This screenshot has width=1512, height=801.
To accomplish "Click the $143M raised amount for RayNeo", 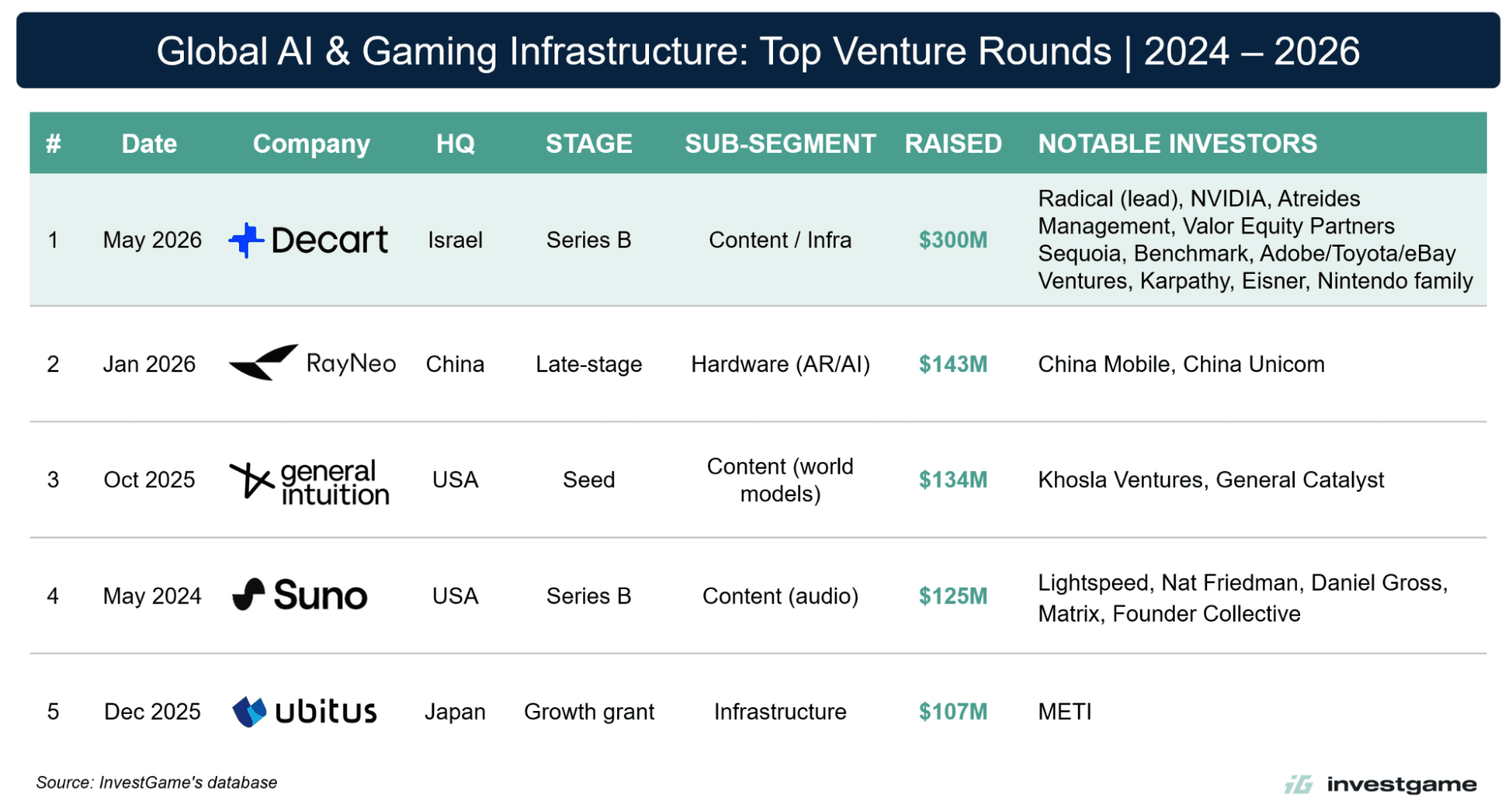I will click(x=953, y=364).
